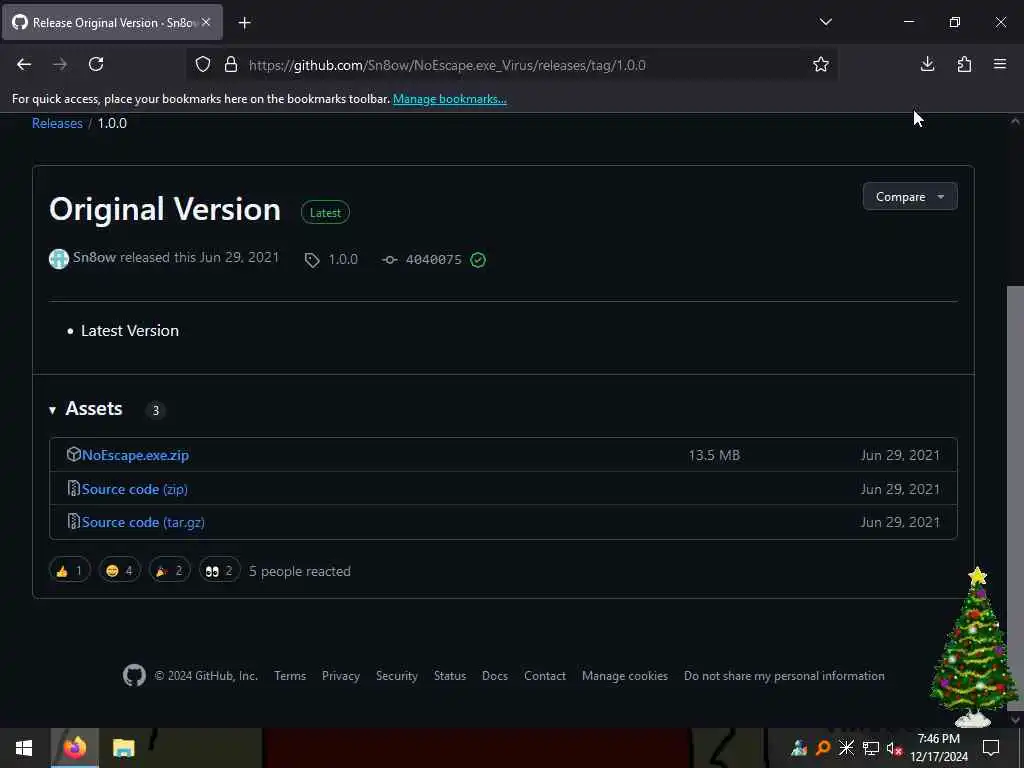
Task: Toggle the smiley face reaction with 4
Action: point(120,571)
